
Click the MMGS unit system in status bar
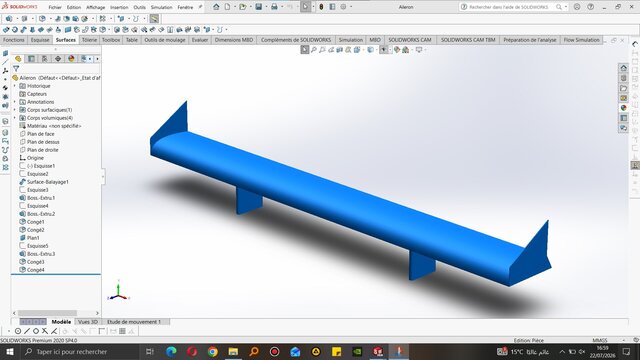click(600, 340)
